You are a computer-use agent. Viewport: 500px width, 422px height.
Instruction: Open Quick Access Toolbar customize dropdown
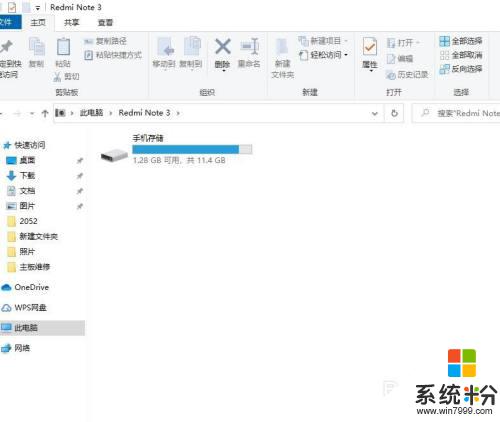[x=38, y=8]
